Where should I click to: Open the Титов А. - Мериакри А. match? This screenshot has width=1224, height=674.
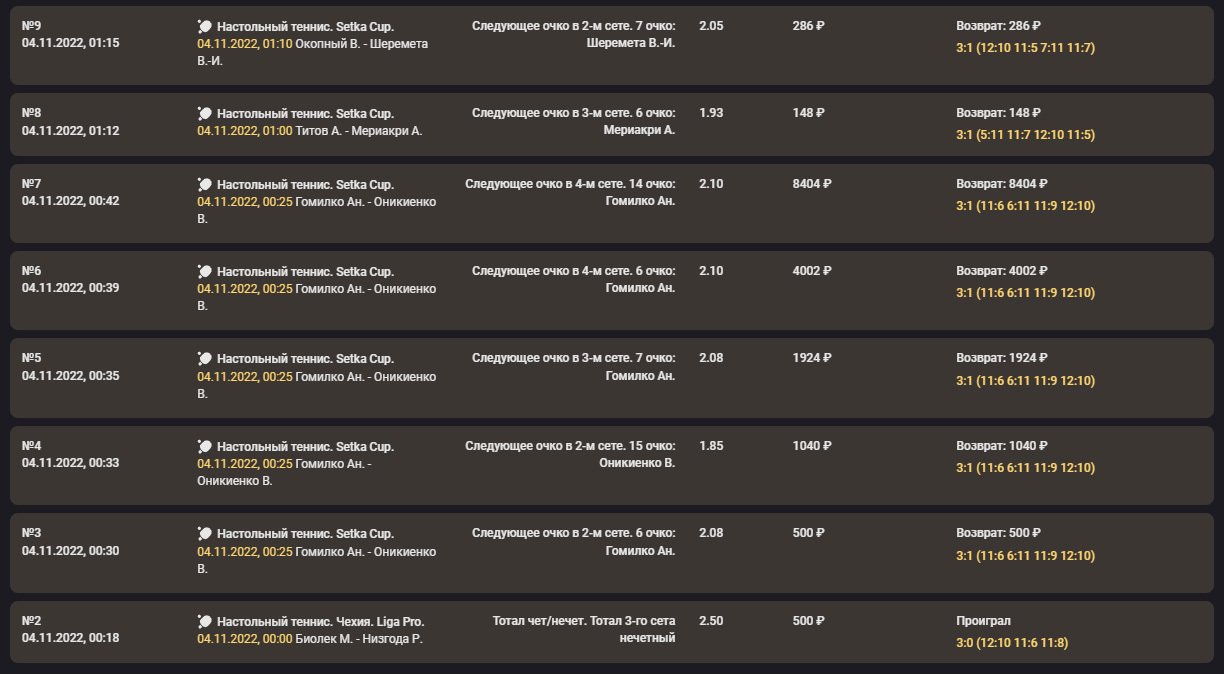coord(359,131)
